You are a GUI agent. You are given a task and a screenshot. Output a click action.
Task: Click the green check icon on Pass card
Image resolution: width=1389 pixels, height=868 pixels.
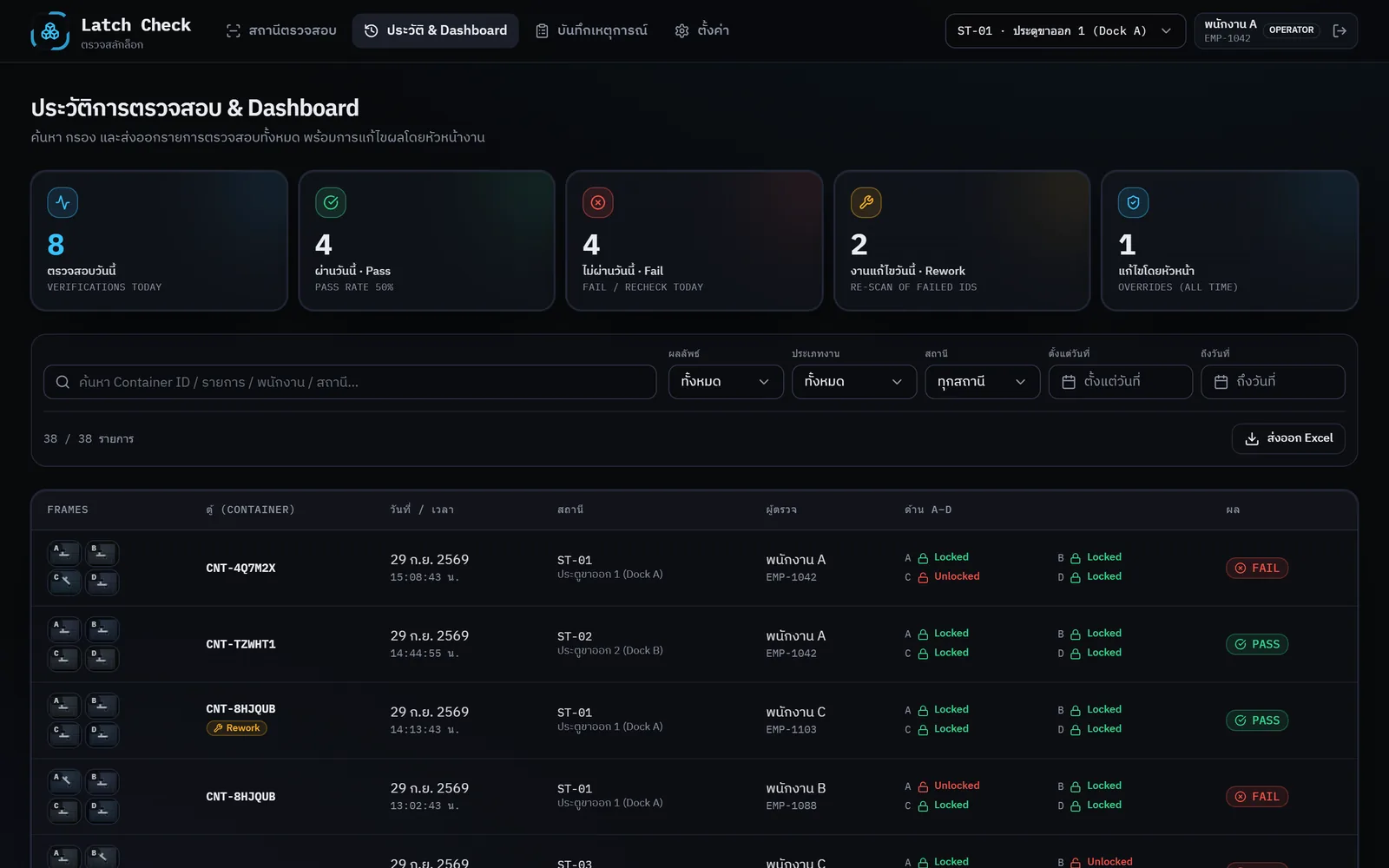pyautogui.click(x=331, y=202)
